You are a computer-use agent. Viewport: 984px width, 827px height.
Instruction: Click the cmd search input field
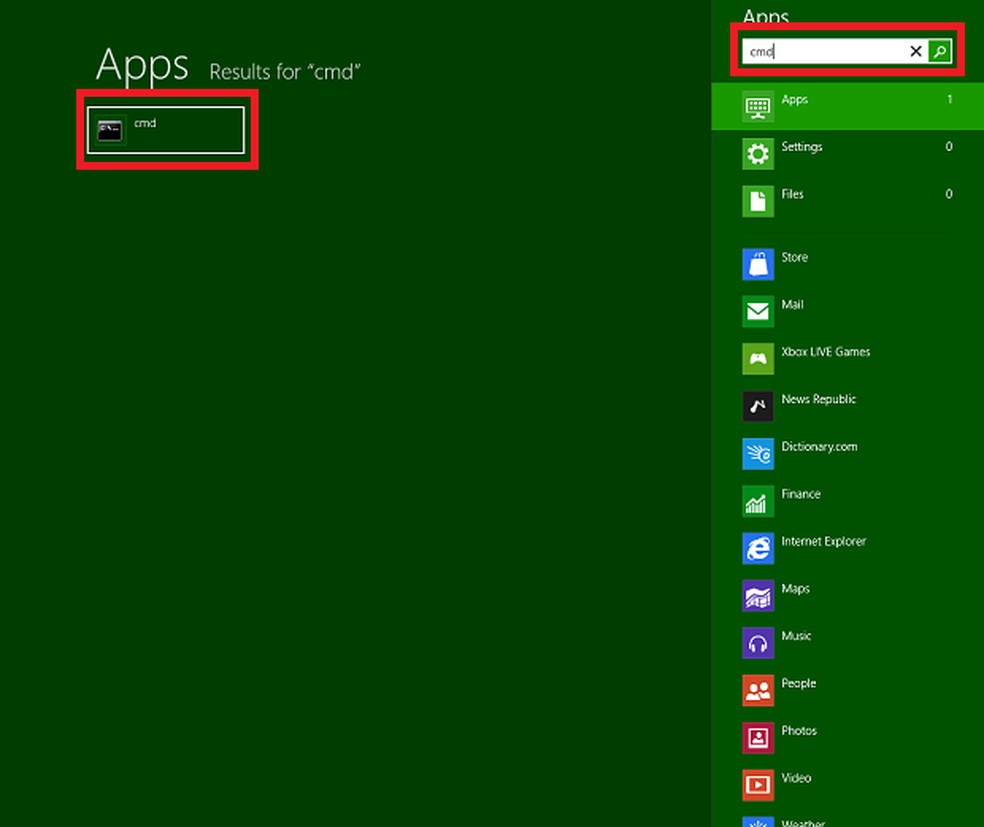(x=824, y=51)
